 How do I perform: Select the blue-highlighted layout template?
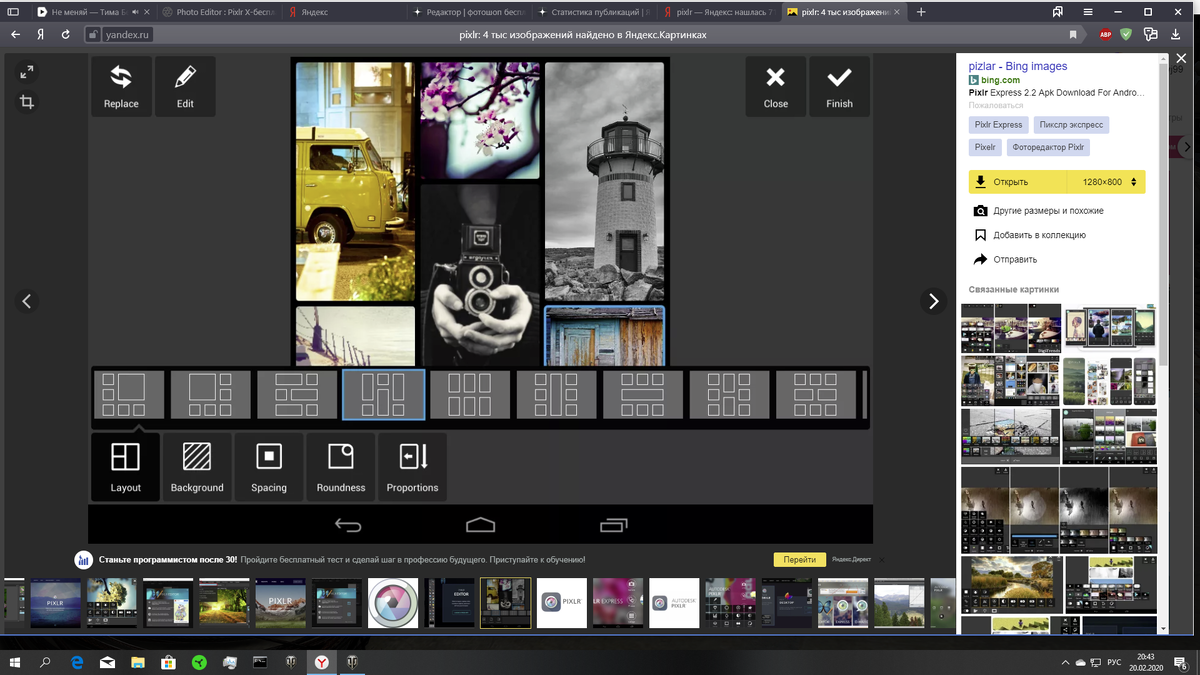coord(384,395)
